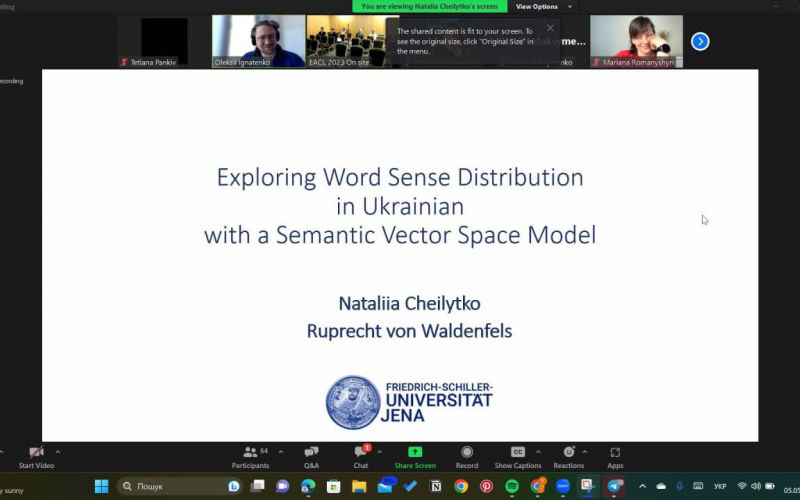
Task: Open the Wi-Fi network tray icon
Action: pyautogui.click(x=742, y=486)
